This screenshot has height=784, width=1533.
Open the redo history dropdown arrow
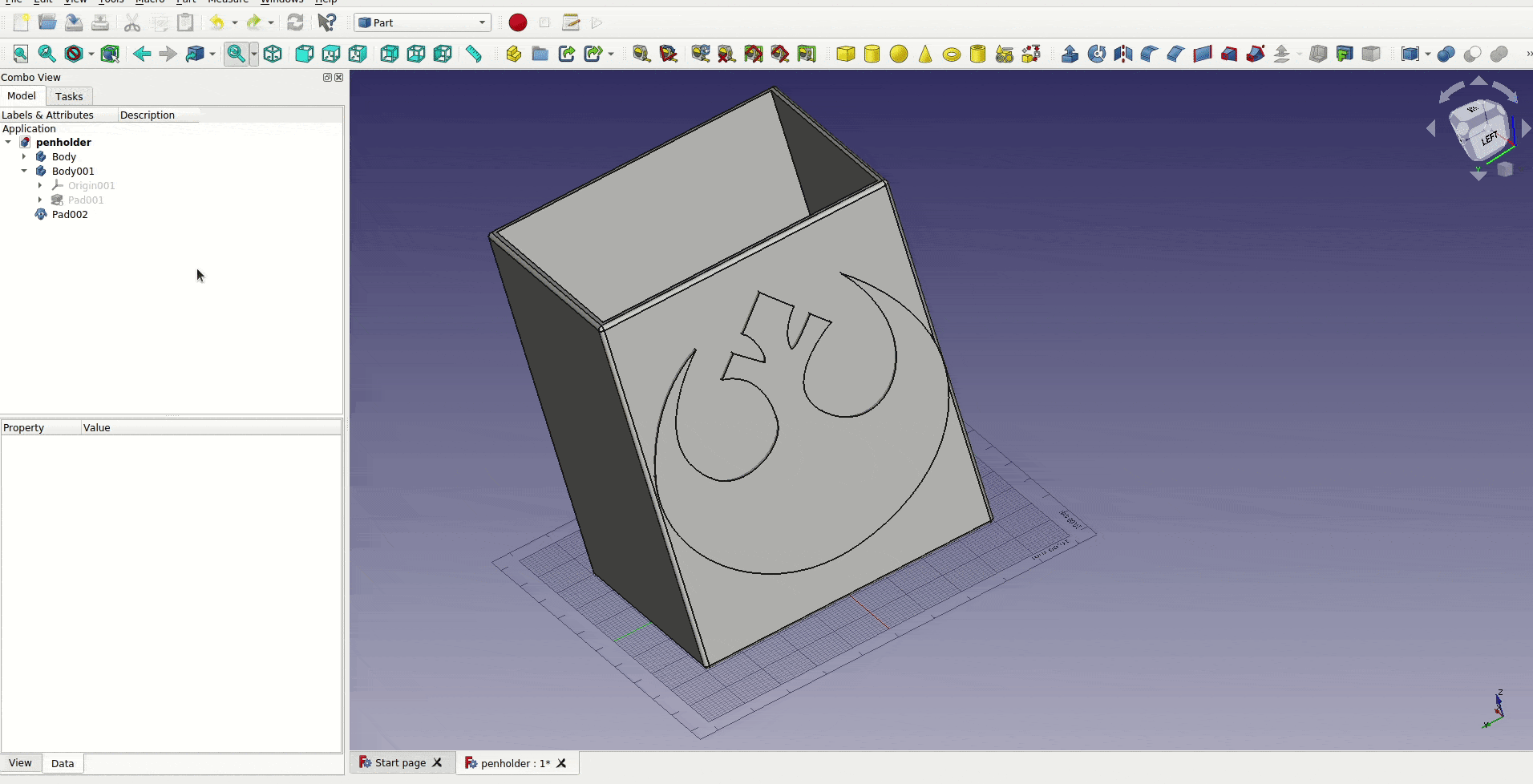click(x=271, y=22)
